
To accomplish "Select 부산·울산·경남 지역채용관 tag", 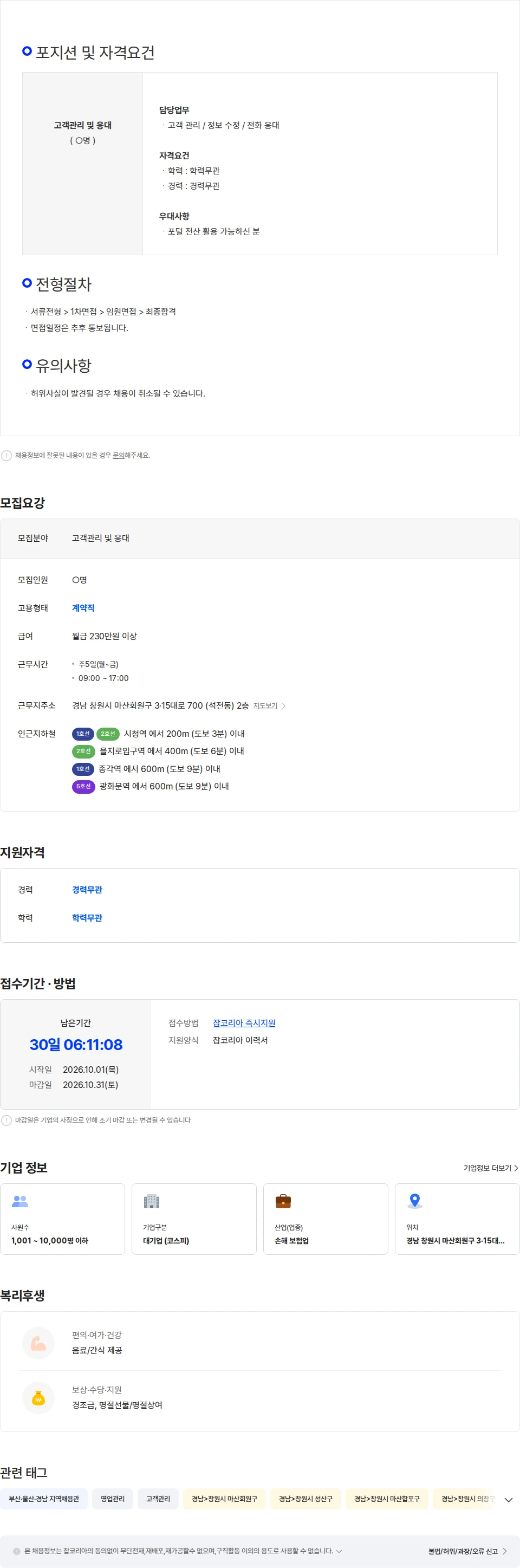I will pyautogui.click(x=44, y=1499).
